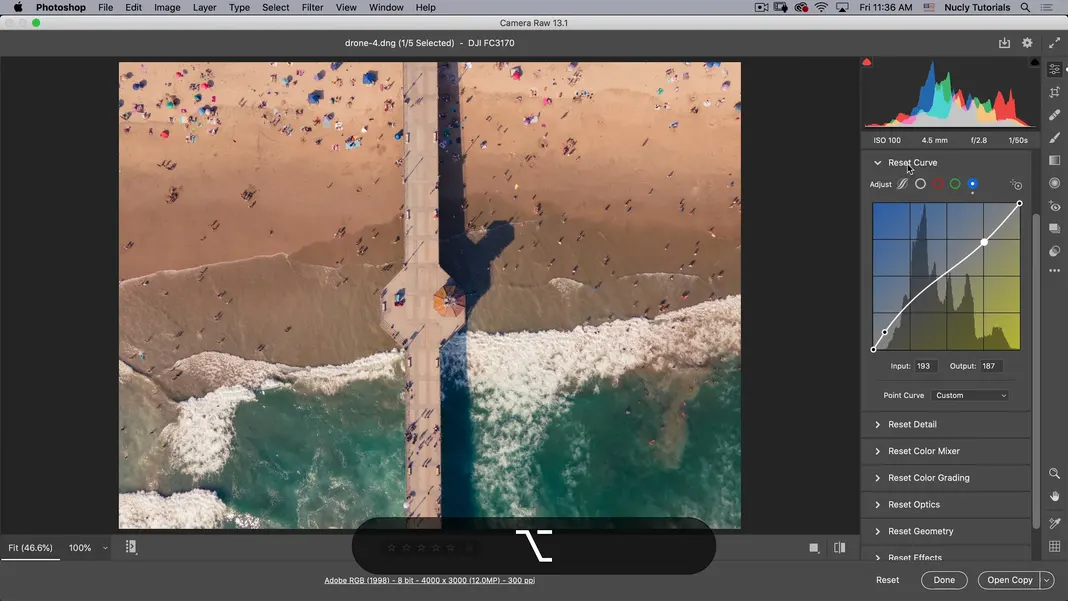Select the Crop and Rotate tool
Screen dimensions: 1068x601
click(x=1054, y=92)
